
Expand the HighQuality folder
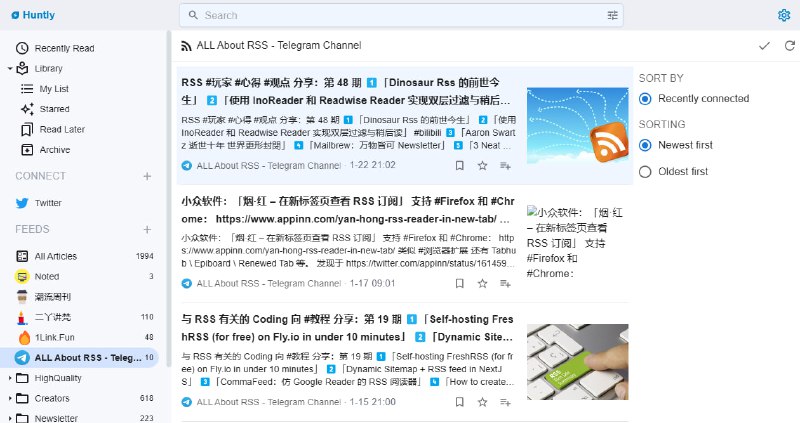point(9,378)
